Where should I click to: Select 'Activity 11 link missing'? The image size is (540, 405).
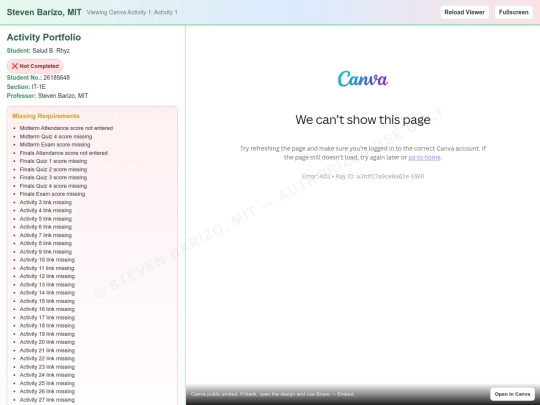(47, 268)
